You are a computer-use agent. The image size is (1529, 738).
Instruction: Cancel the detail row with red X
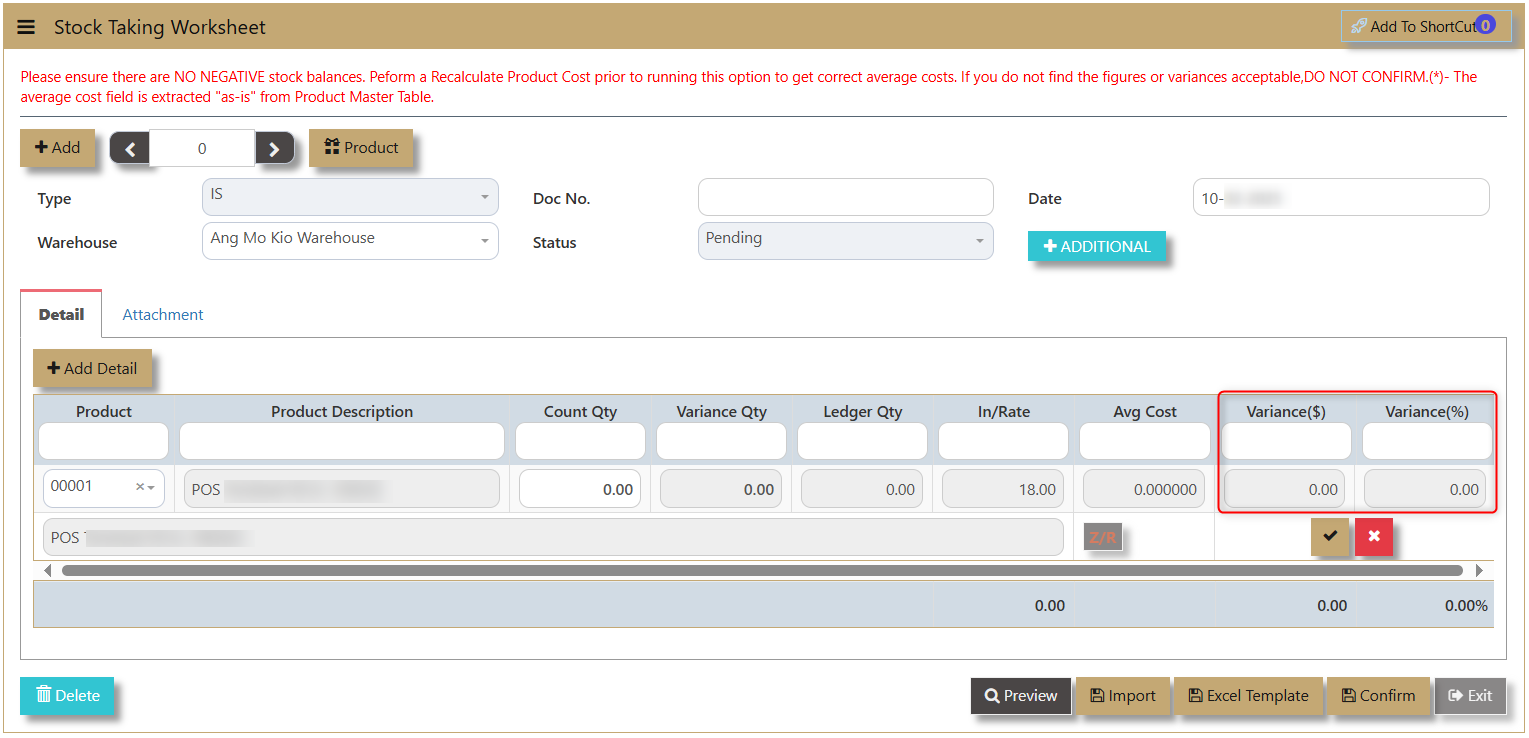(1374, 536)
